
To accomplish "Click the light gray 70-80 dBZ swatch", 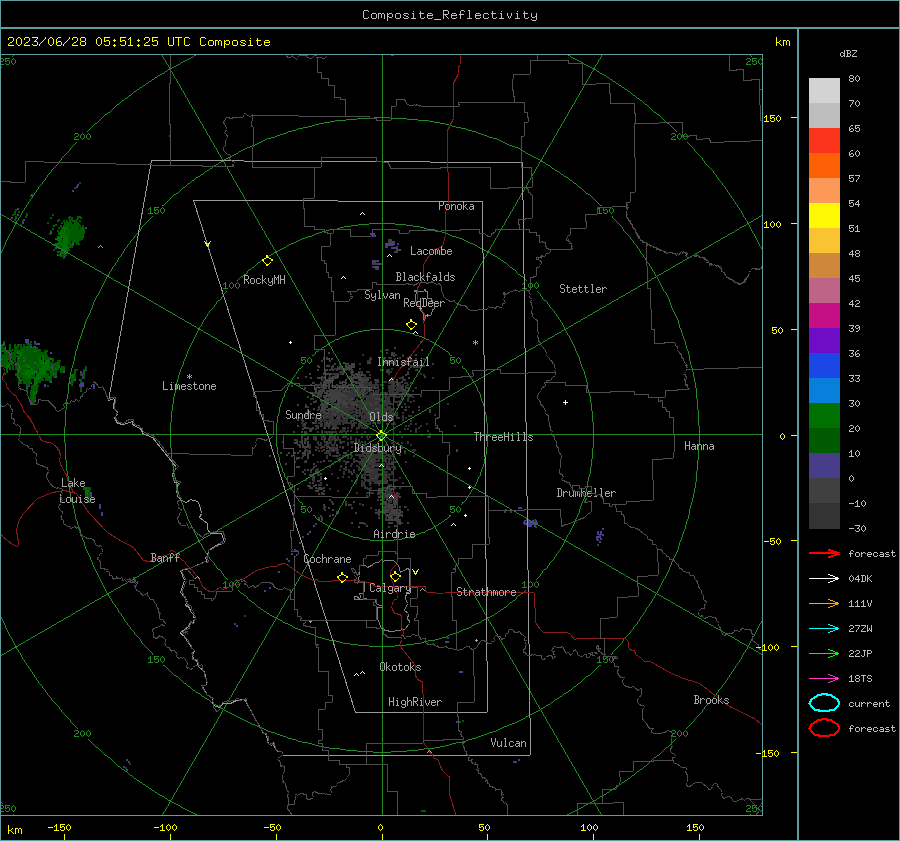I will 824,90.
